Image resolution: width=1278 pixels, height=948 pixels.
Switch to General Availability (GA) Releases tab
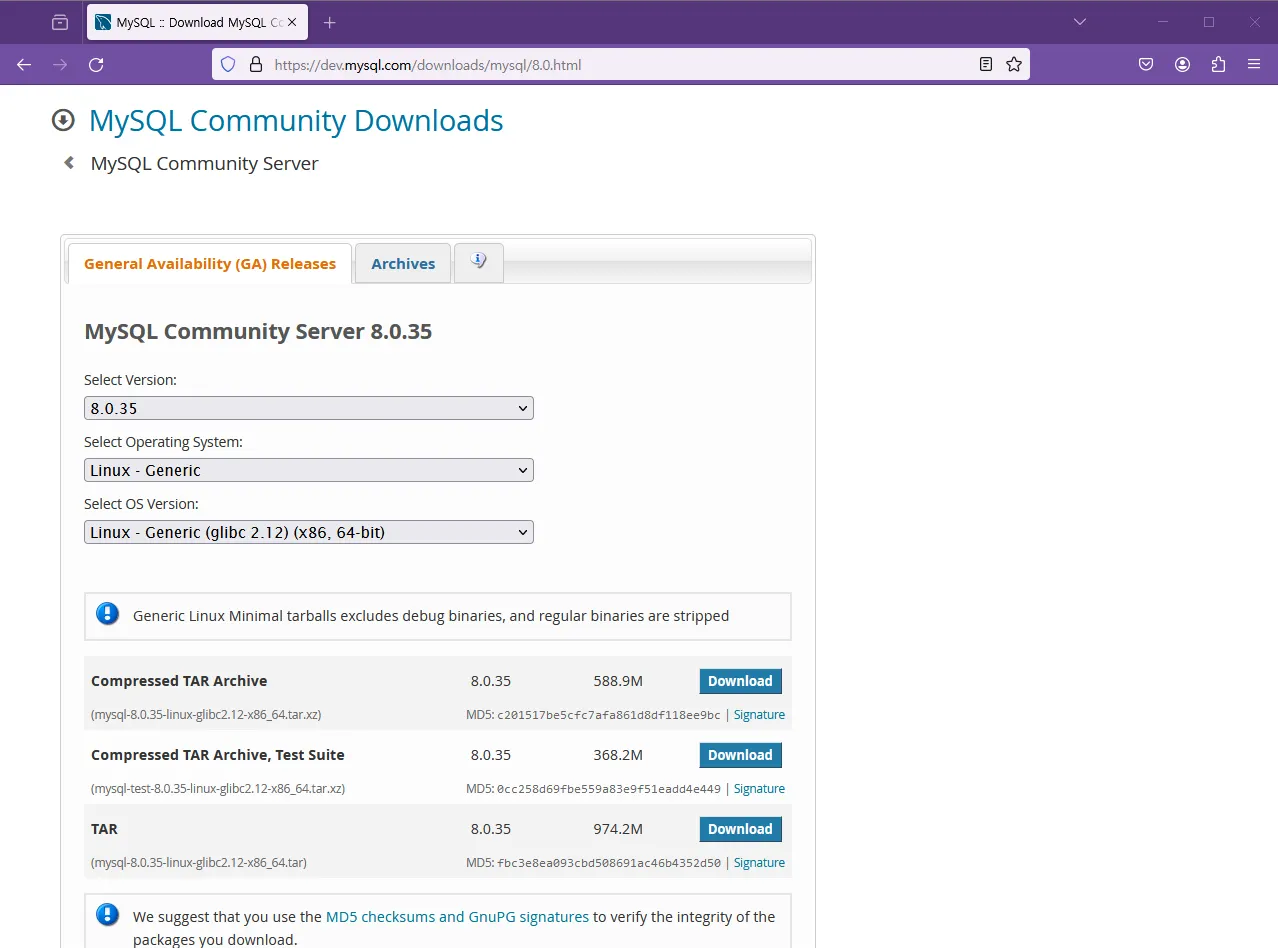pyautogui.click(x=210, y=264)
